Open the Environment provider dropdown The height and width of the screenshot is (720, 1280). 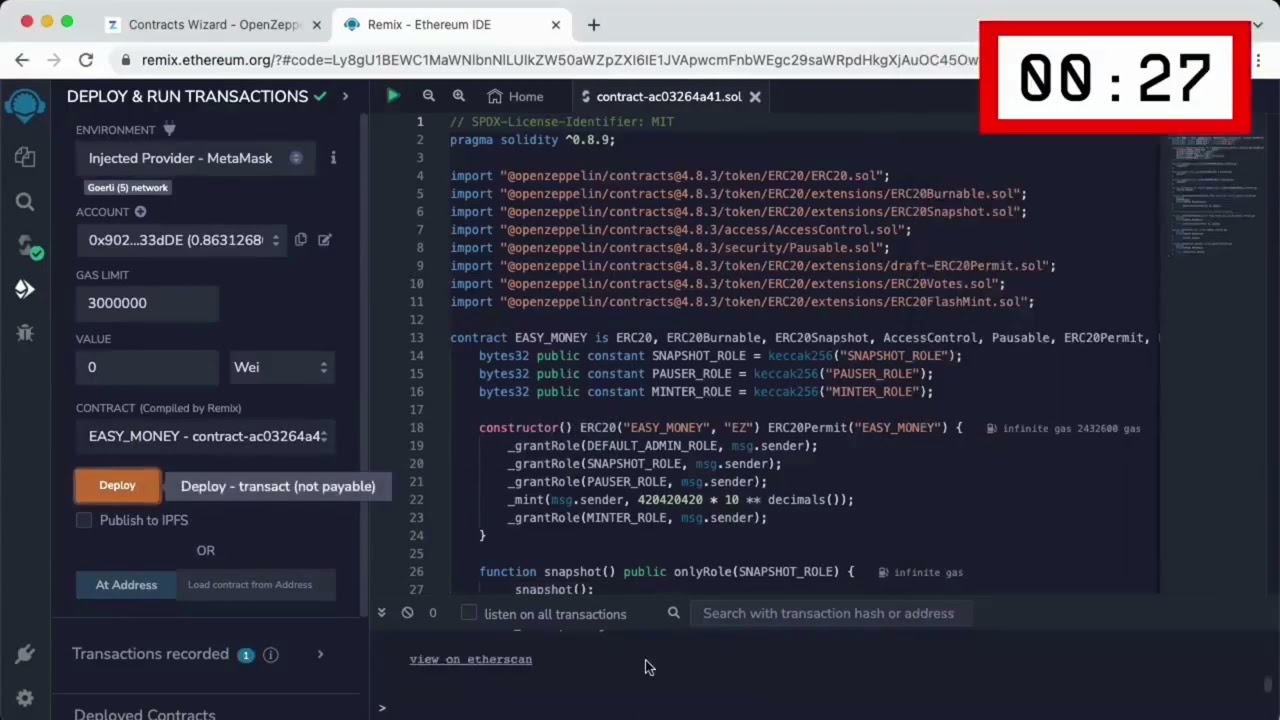[x=195, y=158]
